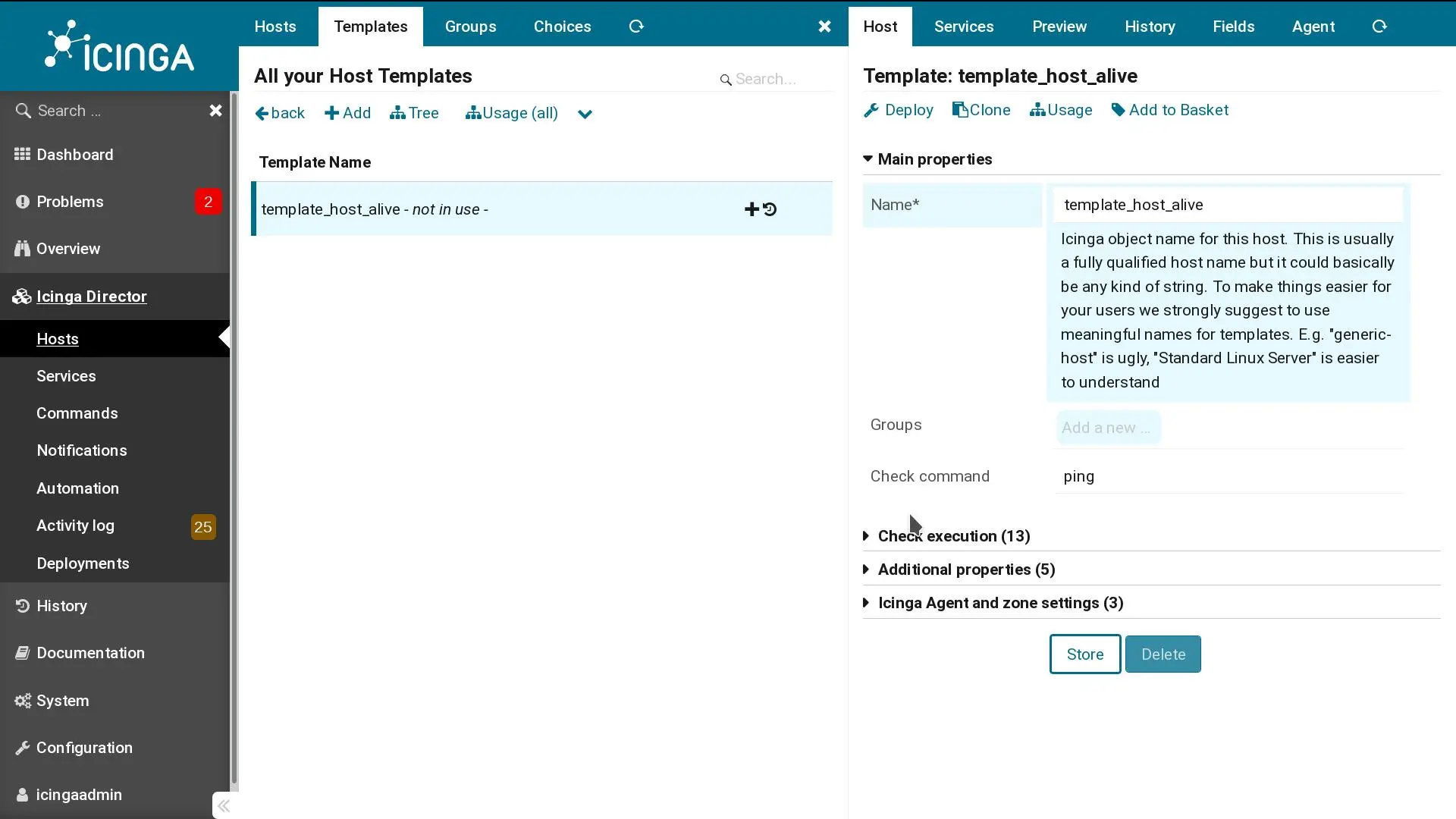The image size is (1456, 819).
Task: Click the sidebar search magnifier icon
Action: (23, 111)
